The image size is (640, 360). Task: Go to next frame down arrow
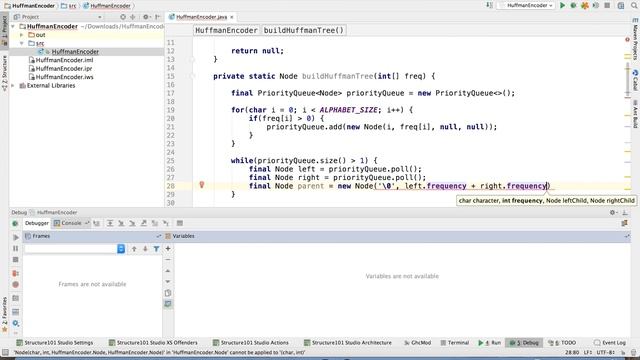point(145,249)
